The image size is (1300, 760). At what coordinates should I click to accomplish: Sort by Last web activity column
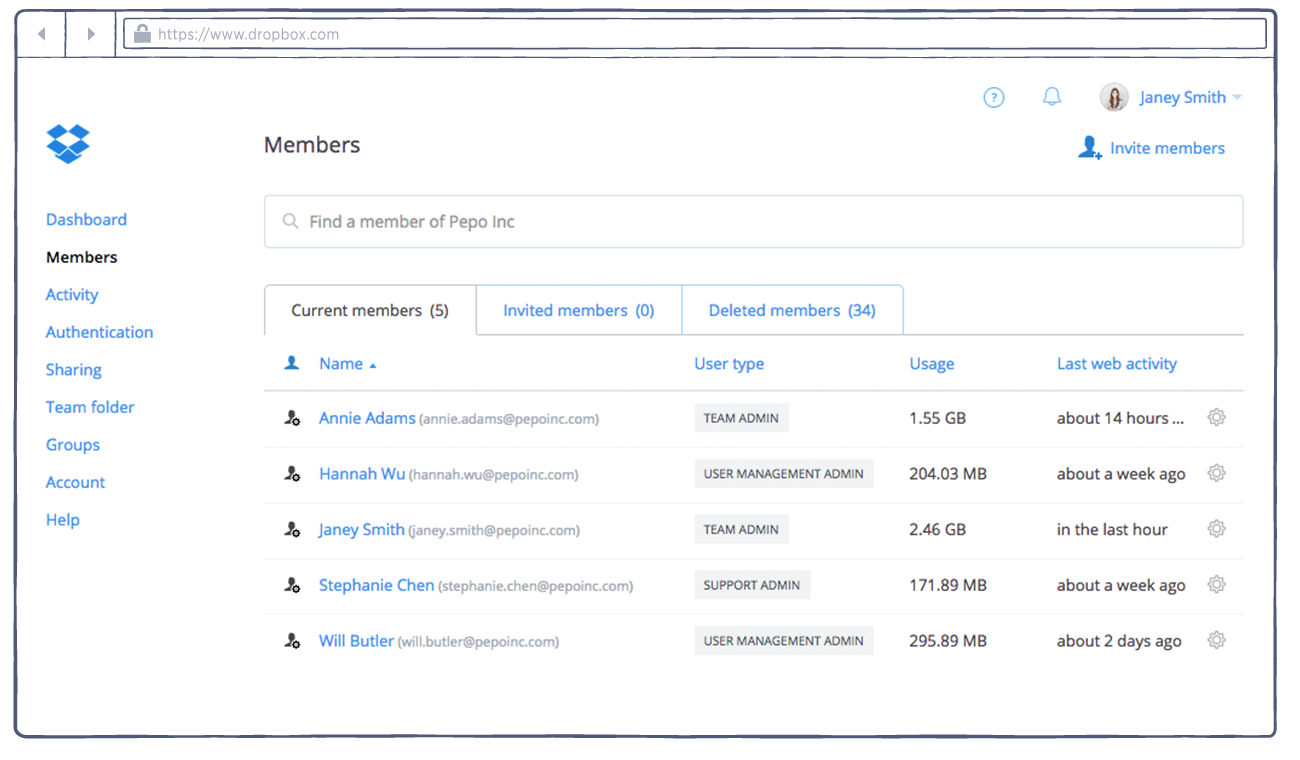(x=1116, y=364)
